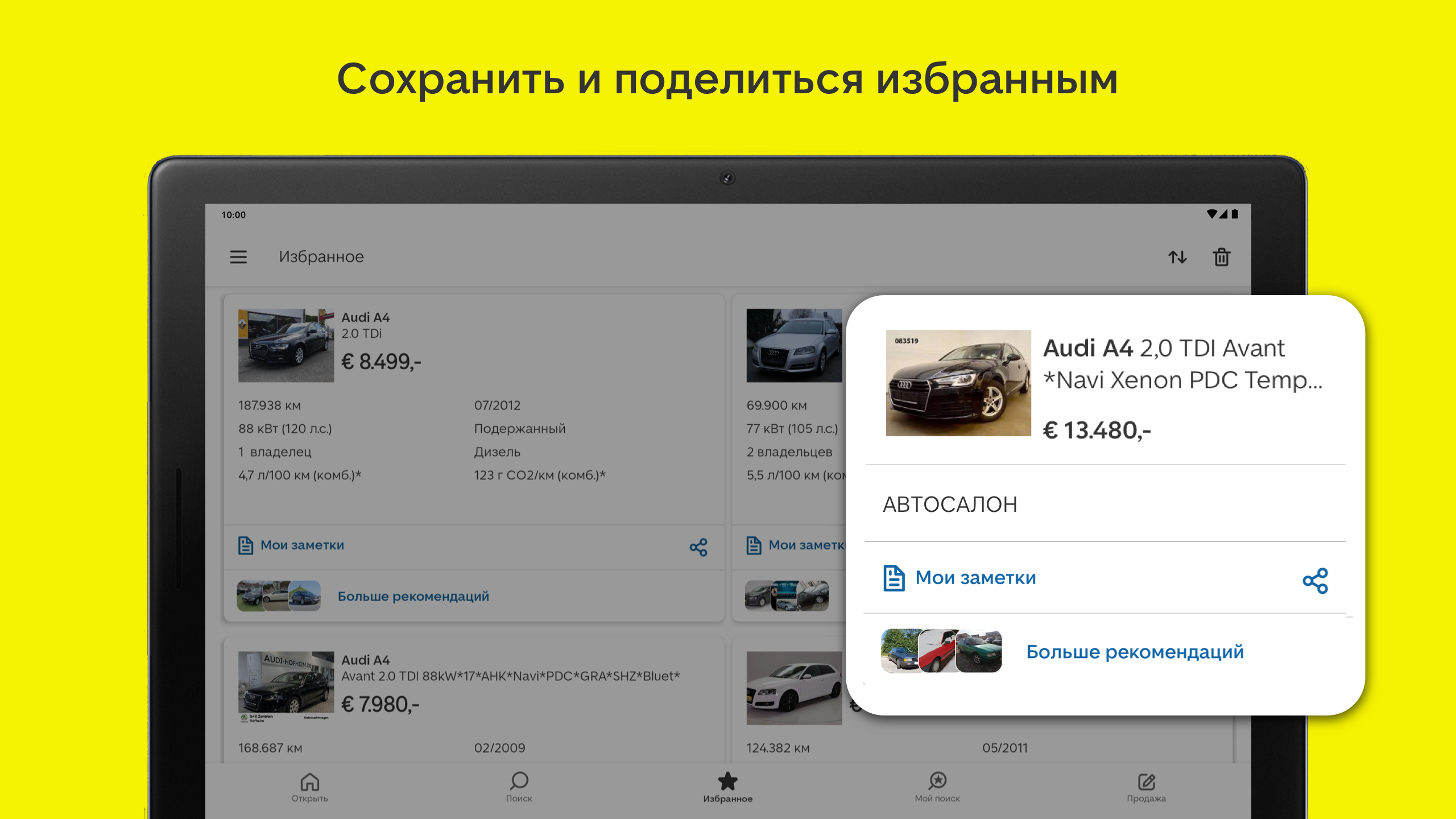The image size is (1456, 819).
Task: Share the Audi A4 Avant popup listing
Action: pos(1315,581)
